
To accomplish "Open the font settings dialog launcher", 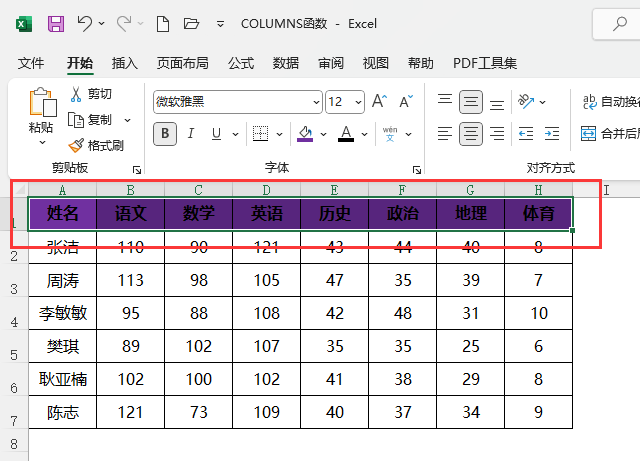I will click(417, 170).
